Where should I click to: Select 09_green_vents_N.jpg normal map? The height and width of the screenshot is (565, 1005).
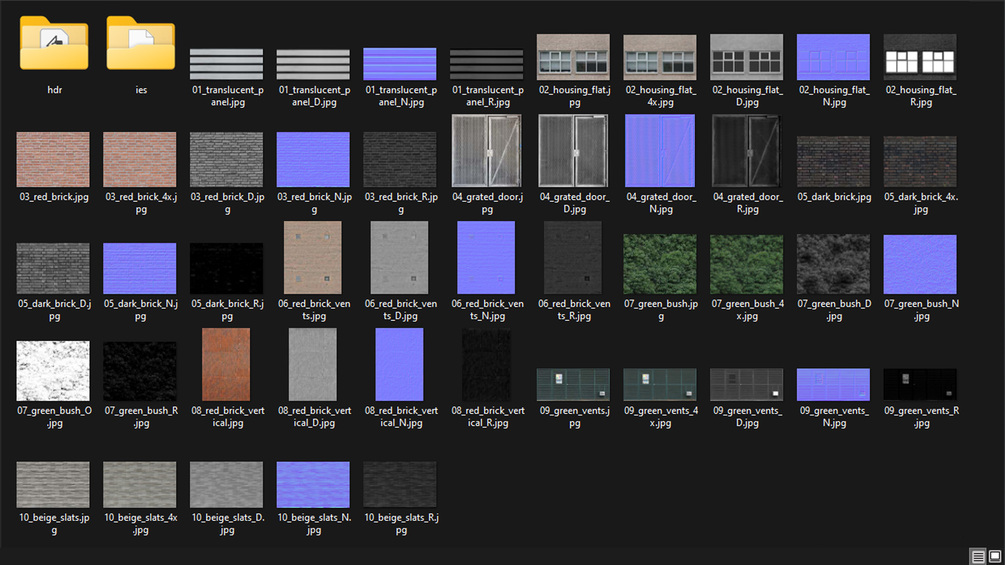[833, 384]
